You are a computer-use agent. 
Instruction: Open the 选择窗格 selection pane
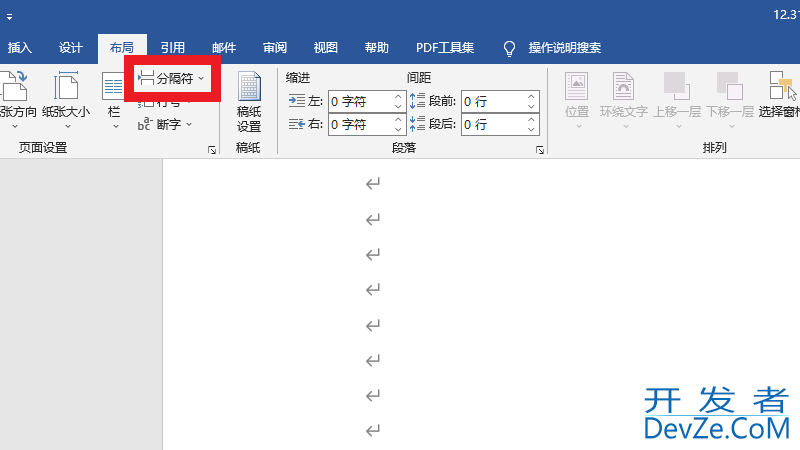pos(779,95)
